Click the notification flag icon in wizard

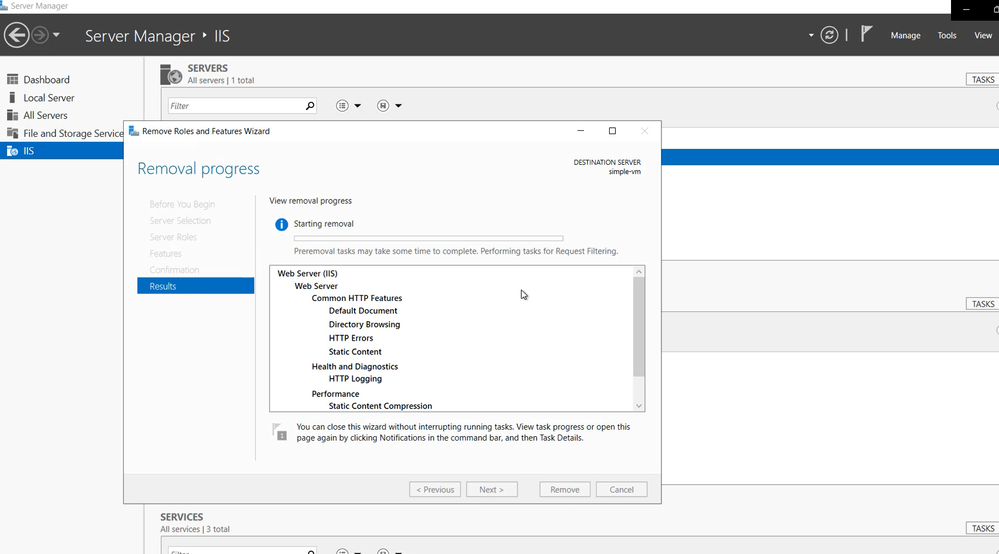[x=279, y=432]
